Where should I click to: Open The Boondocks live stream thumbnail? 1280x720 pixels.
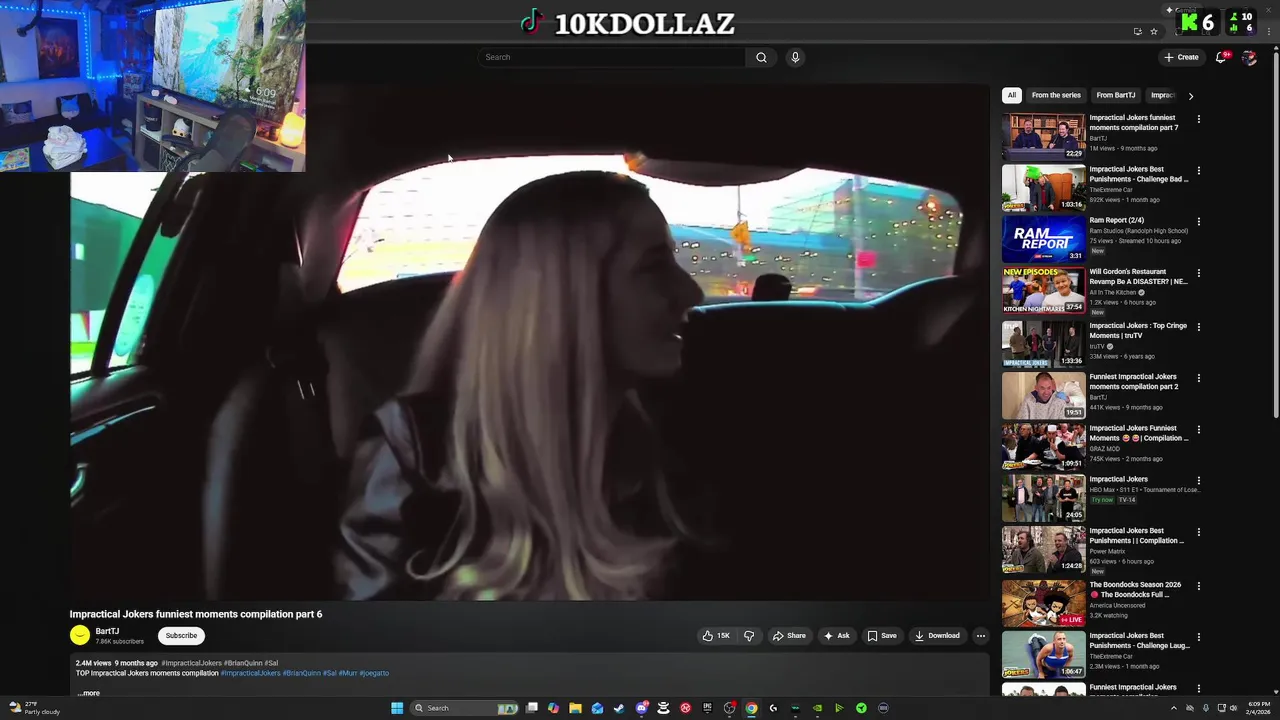point(1043,603)
